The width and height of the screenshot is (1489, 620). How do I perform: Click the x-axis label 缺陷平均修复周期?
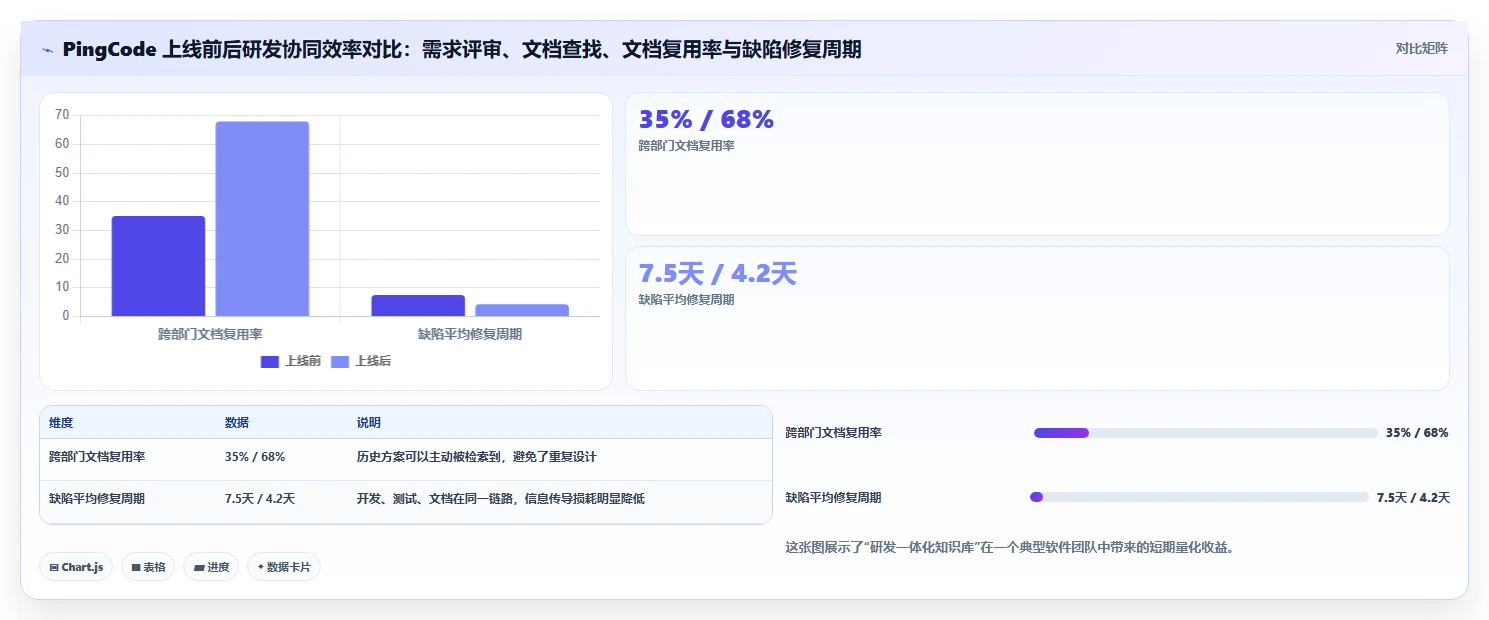point(470,334)
